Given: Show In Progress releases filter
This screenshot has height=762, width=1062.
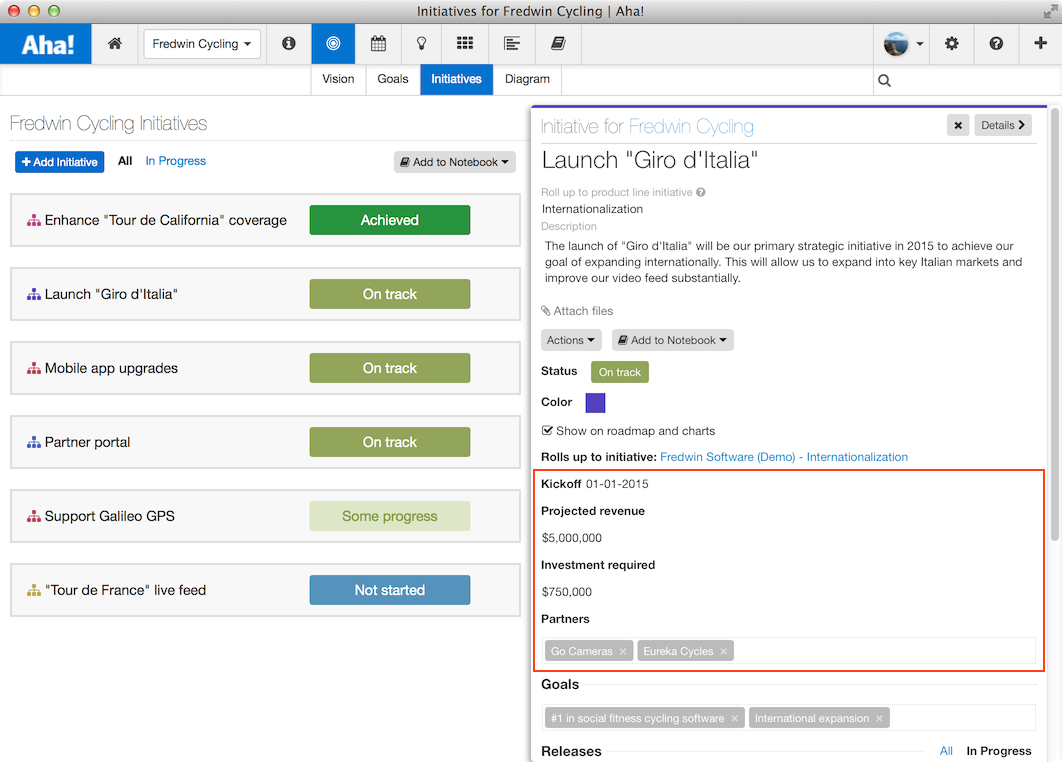Looking at the screenshot, I should click(998, 750).
